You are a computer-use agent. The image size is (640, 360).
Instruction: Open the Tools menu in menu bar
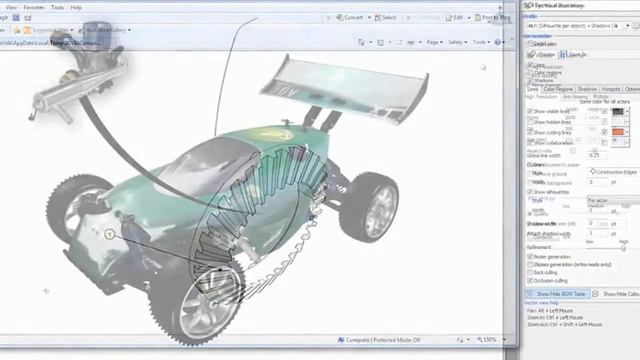click(x=57, y=7)
